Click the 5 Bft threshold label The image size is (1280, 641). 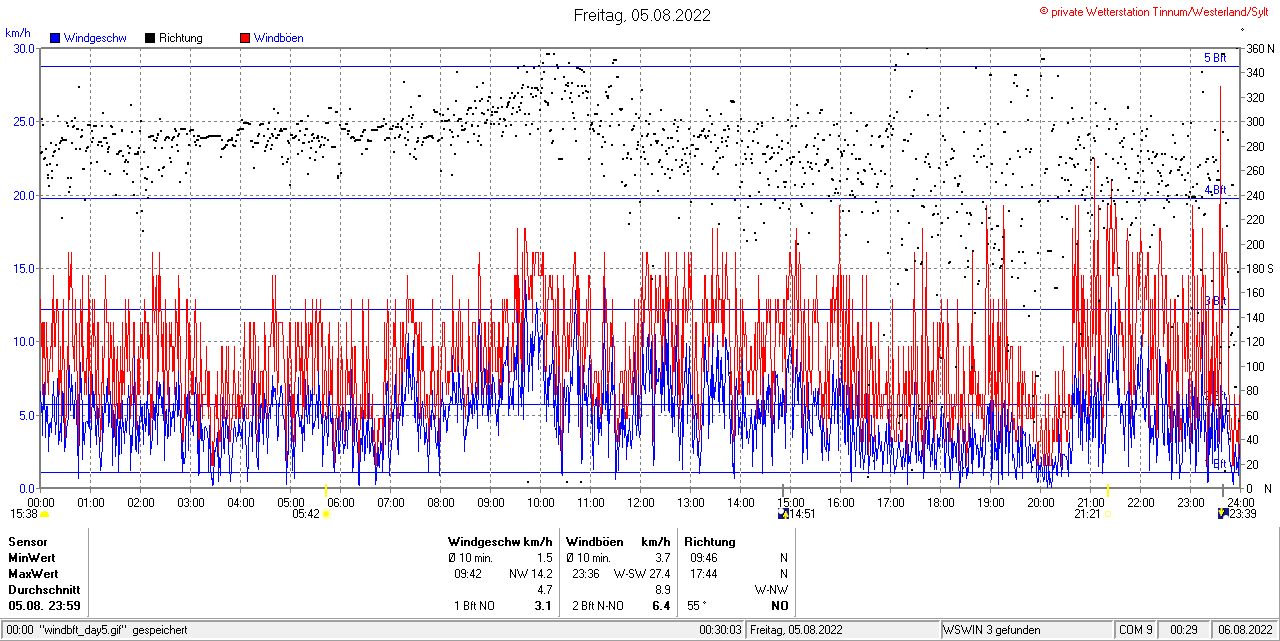[x=1215, y=58]
